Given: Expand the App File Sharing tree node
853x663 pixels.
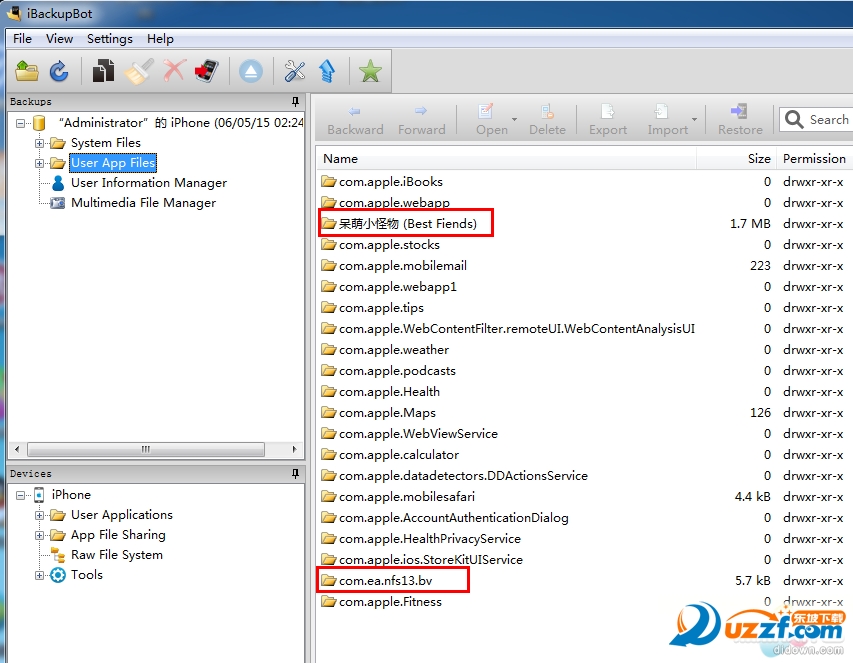Looking at the screenshot, I should coord(39,535).
